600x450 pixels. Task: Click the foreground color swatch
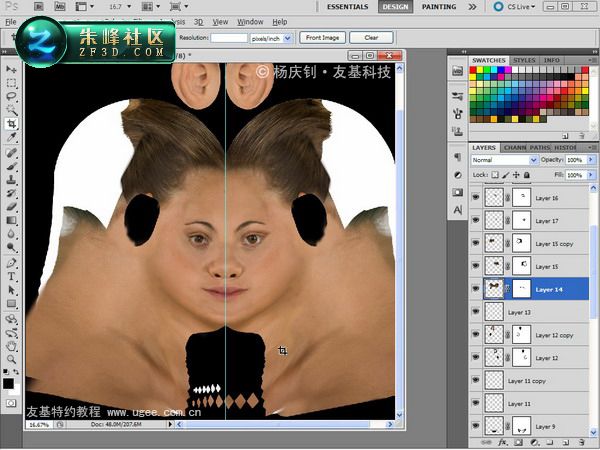tap(8, 383)
